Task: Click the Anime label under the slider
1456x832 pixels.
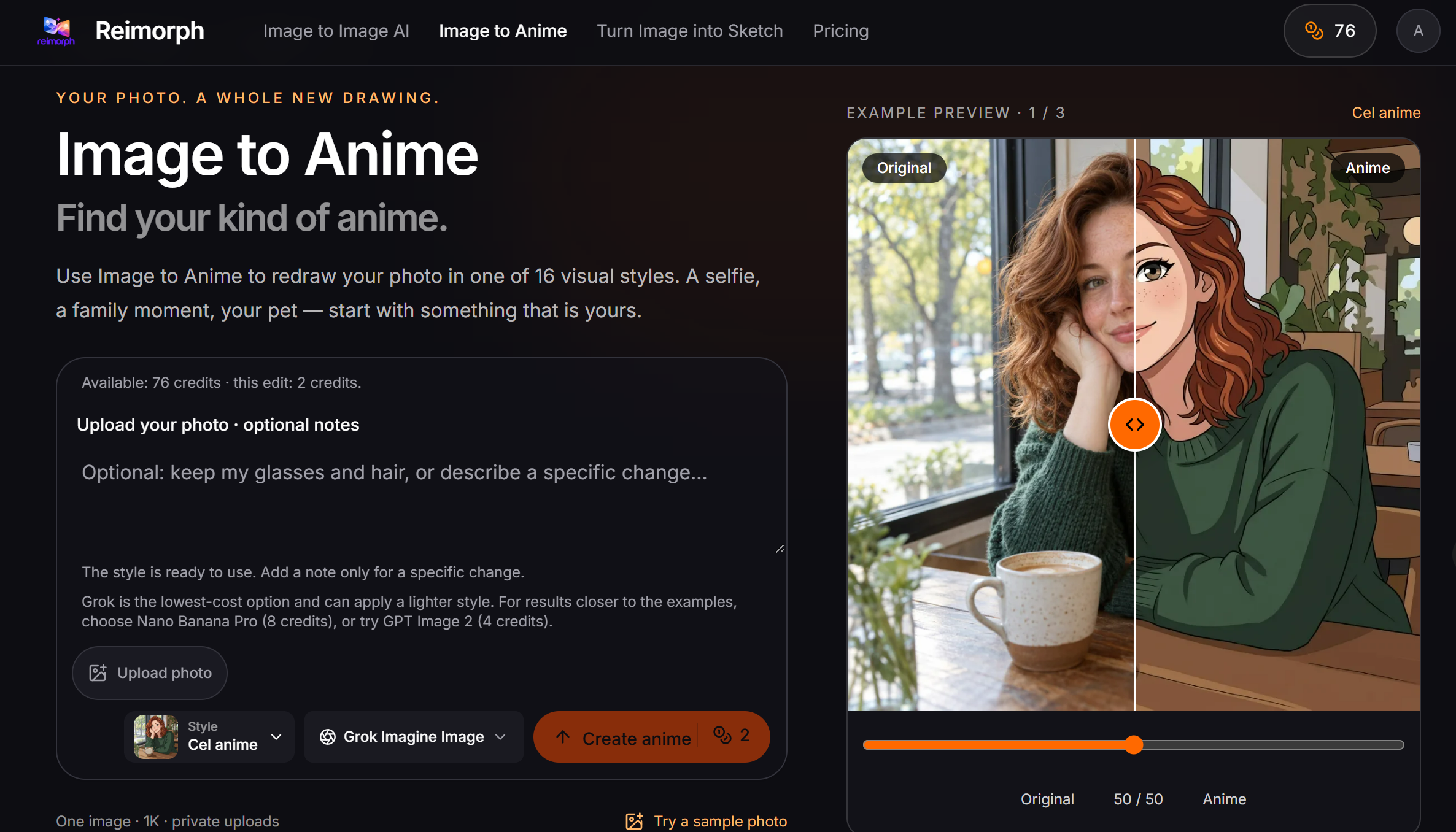Action: 1225,799
